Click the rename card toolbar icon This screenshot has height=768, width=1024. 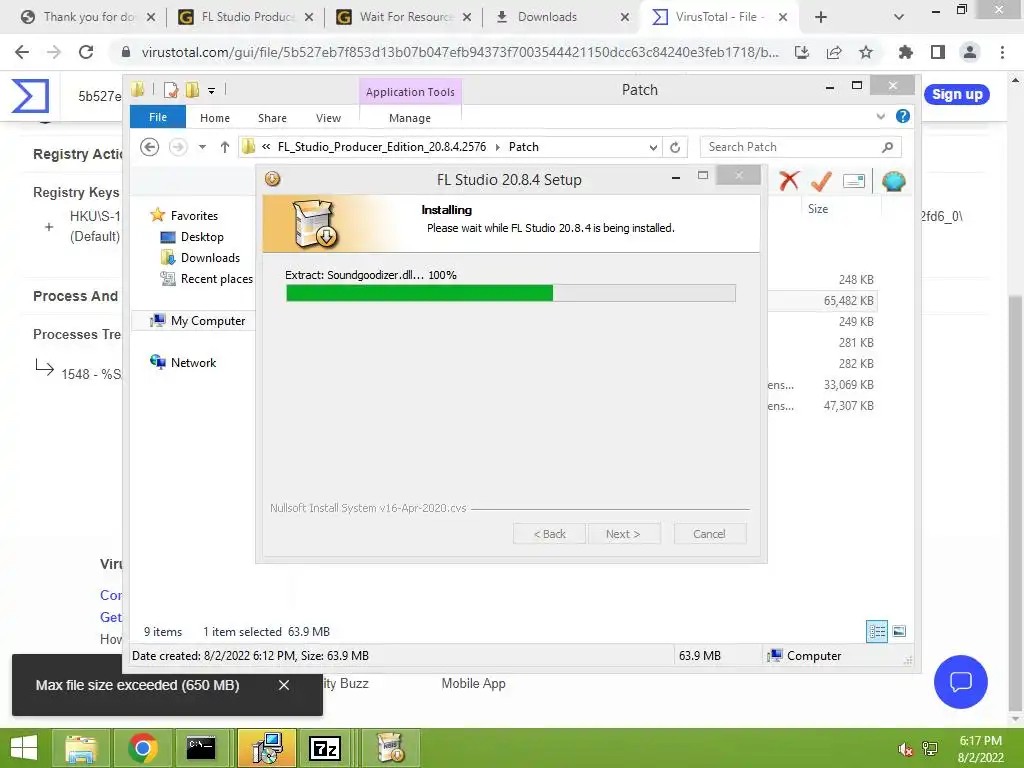pos(854,181)
